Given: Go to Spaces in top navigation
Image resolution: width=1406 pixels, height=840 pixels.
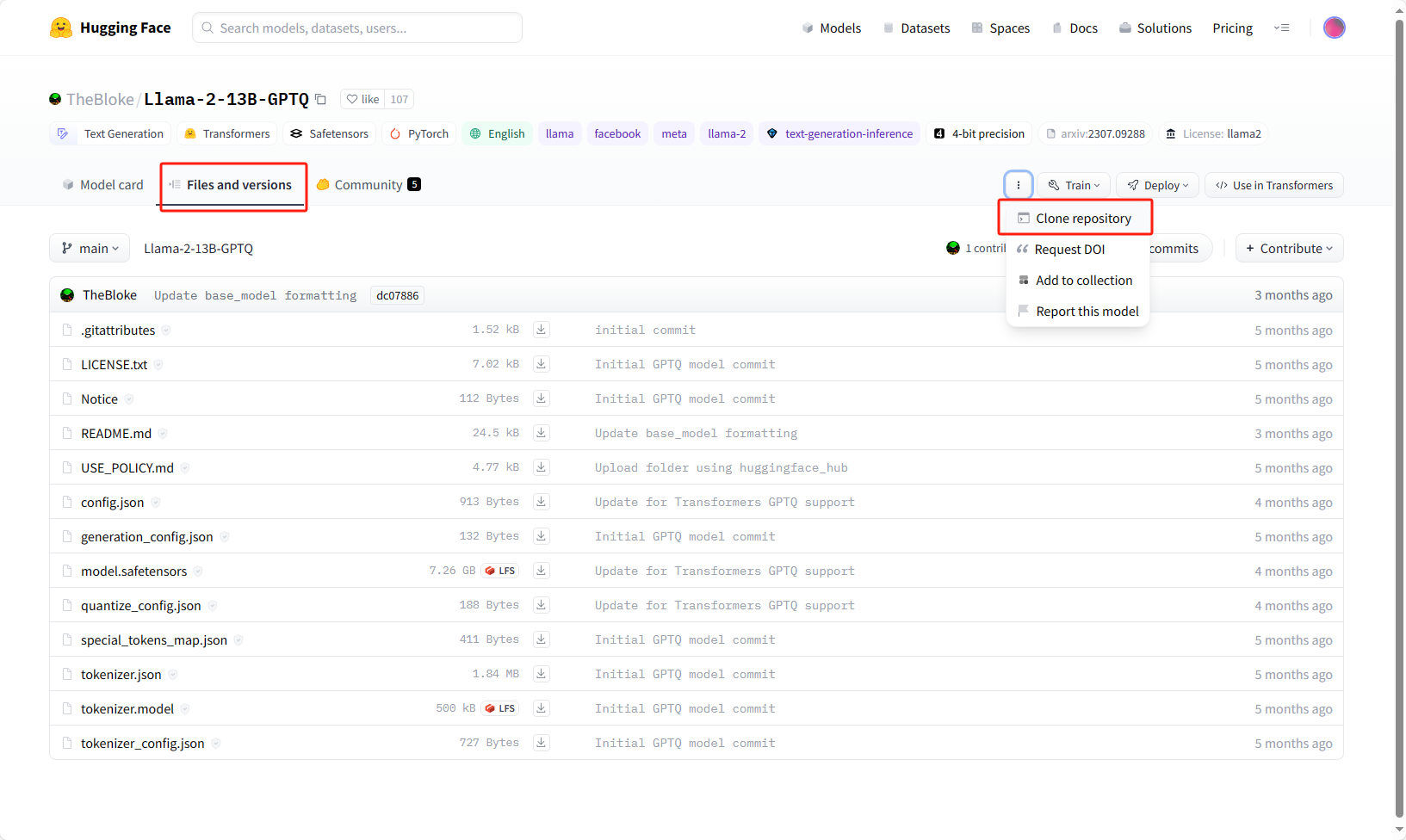Looking at the screenshot, I should tap(1000, 28).
